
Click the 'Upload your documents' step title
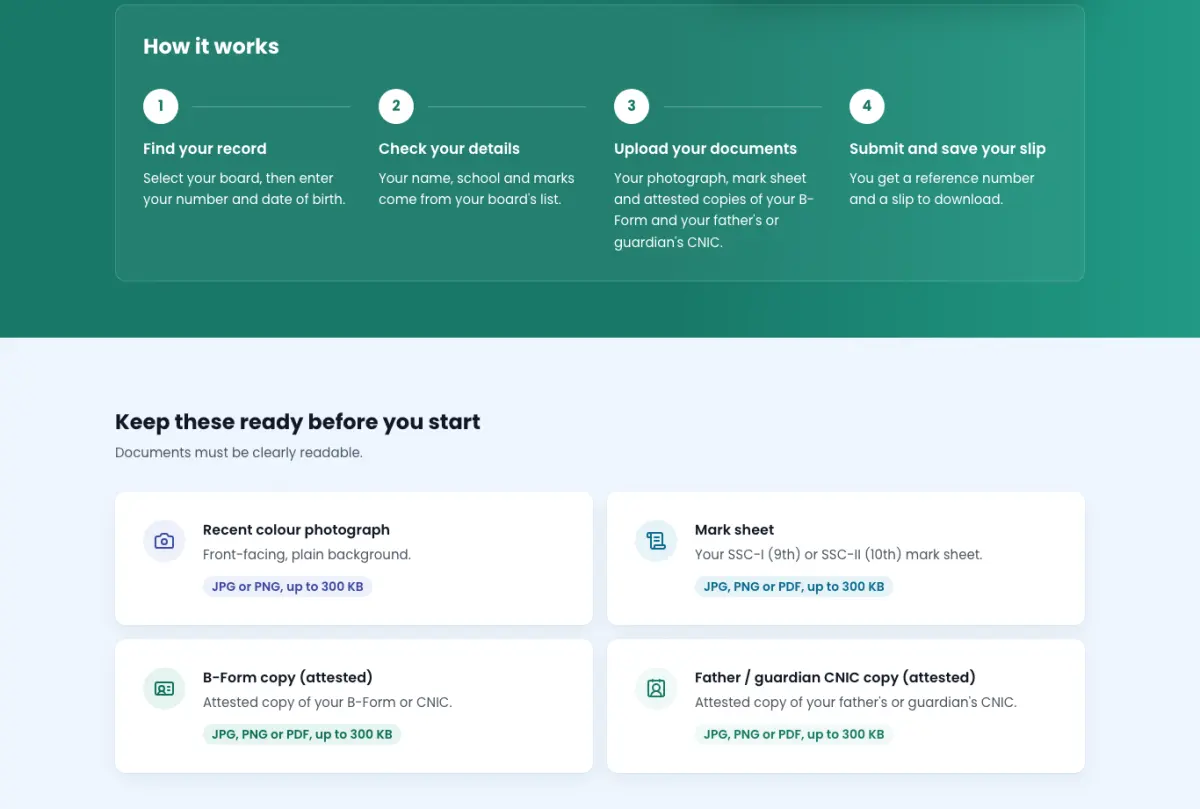click(705, 148)
